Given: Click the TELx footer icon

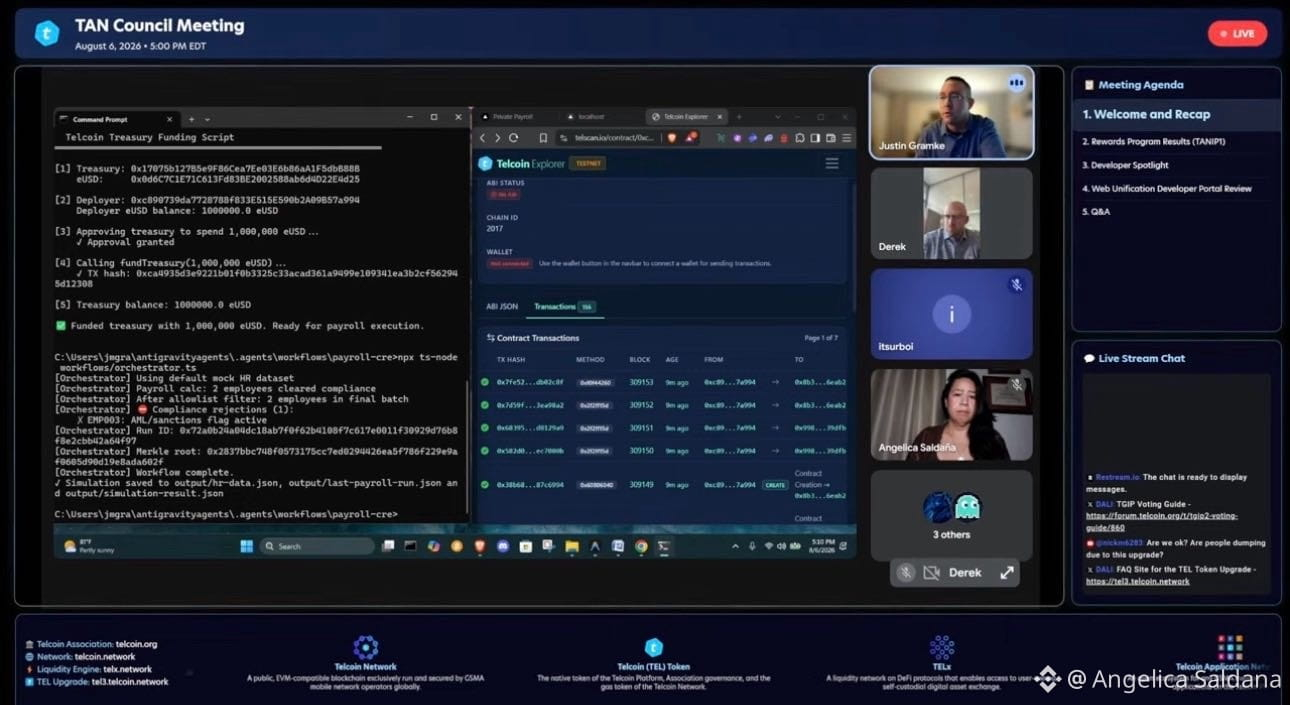Looking at the screenshot, I should (x=941, y=647).
